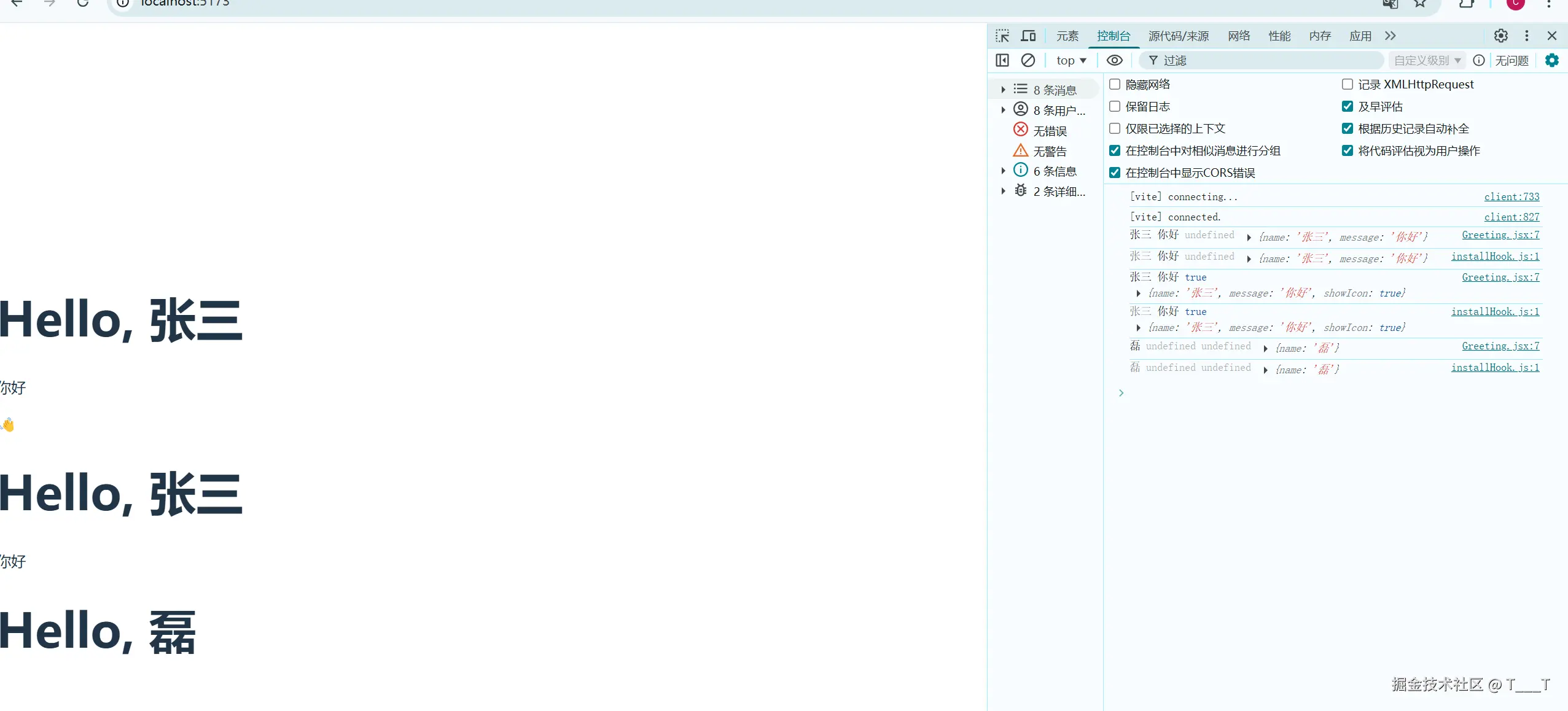
Task: Switch to the 元素 tab
Action: [1067, 36]
